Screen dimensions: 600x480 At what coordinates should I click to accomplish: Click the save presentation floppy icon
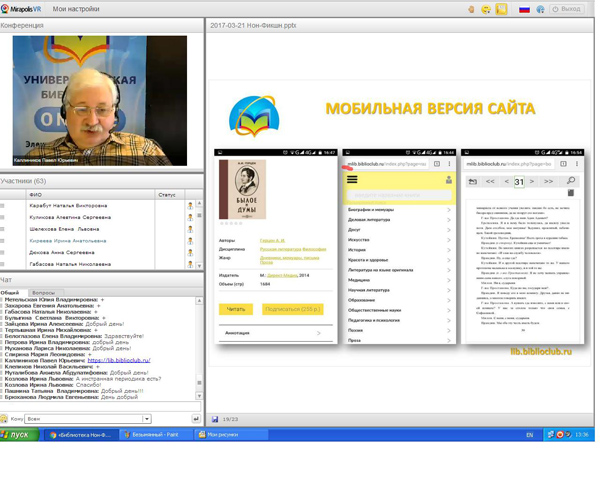coord(215,420)
